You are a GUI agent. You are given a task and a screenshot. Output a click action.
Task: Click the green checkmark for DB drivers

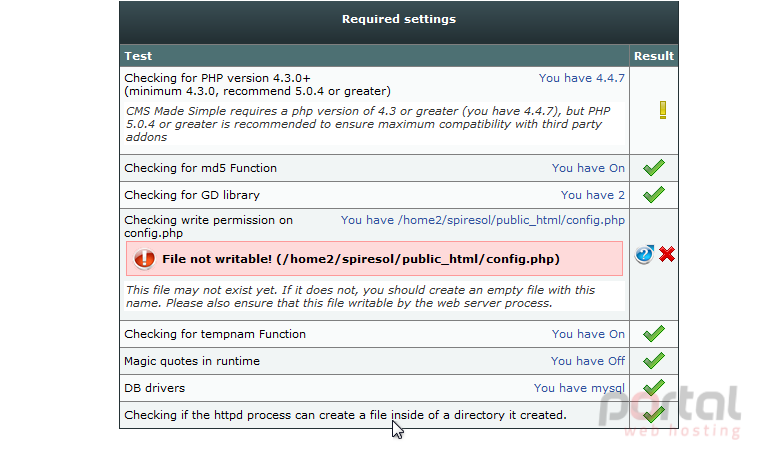(654, 387)
